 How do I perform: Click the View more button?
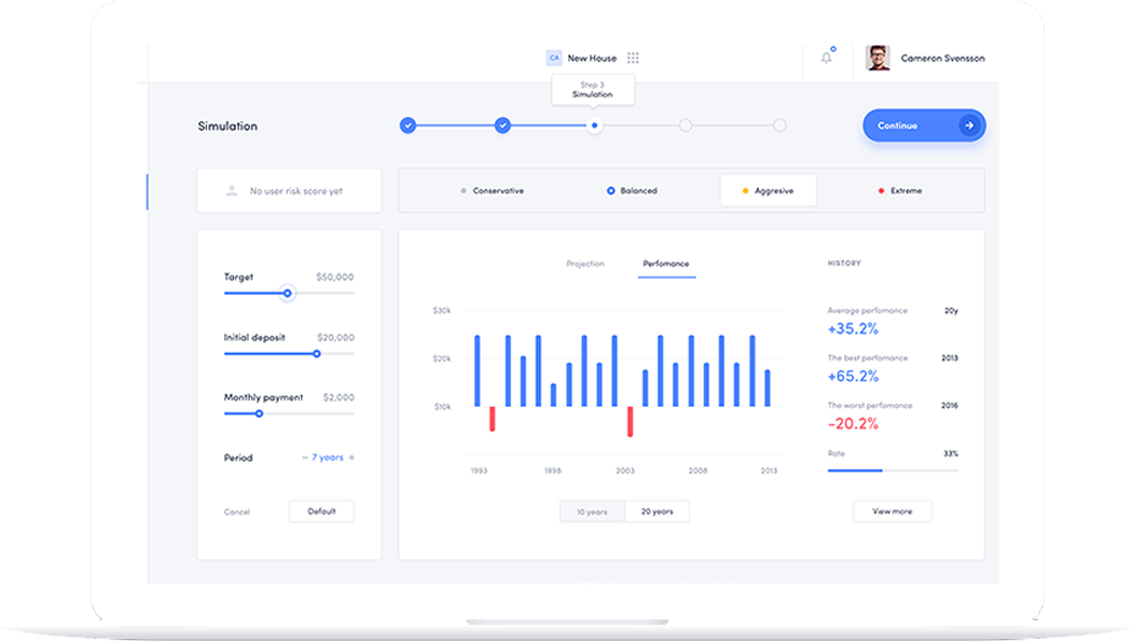point(892,511)
